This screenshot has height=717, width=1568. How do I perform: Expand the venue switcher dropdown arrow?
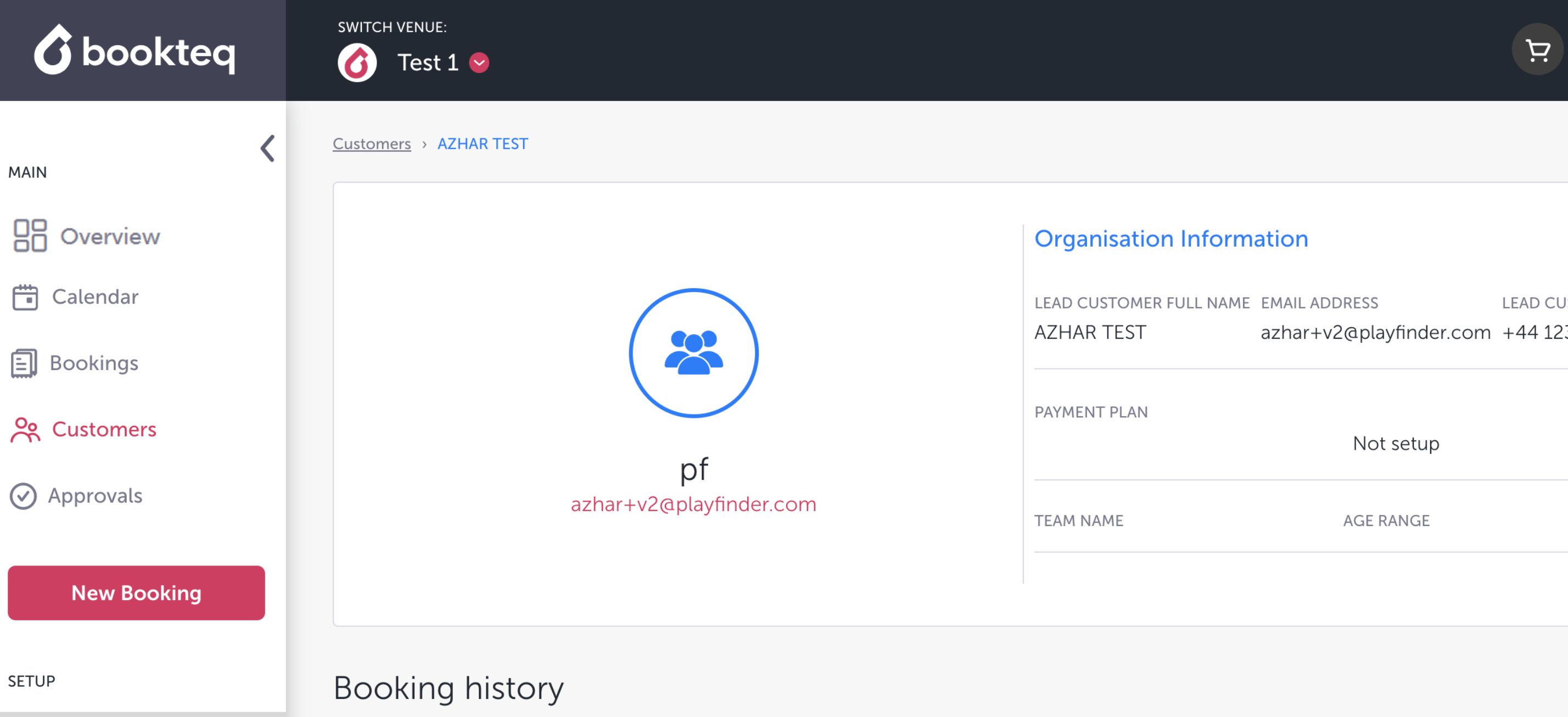(x=479, y=62)
